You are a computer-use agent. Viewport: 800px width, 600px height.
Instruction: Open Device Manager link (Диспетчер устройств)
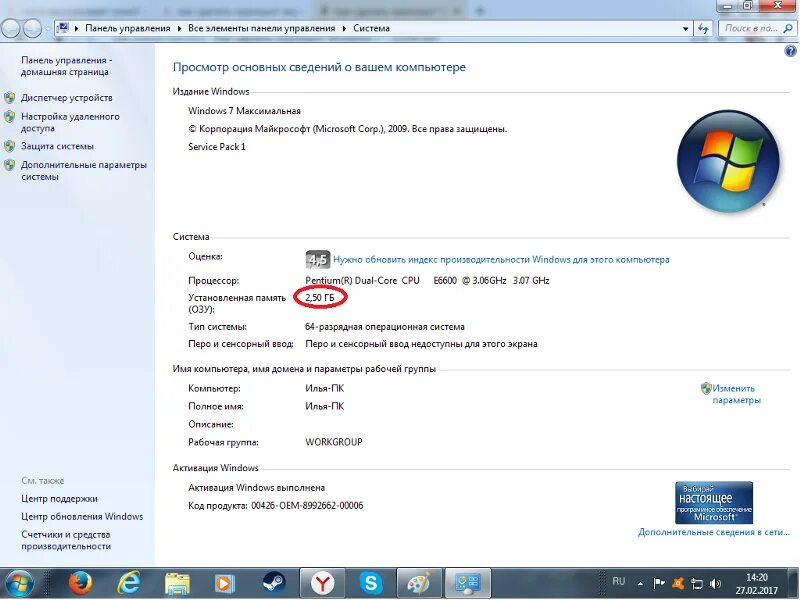pos(66,98)
